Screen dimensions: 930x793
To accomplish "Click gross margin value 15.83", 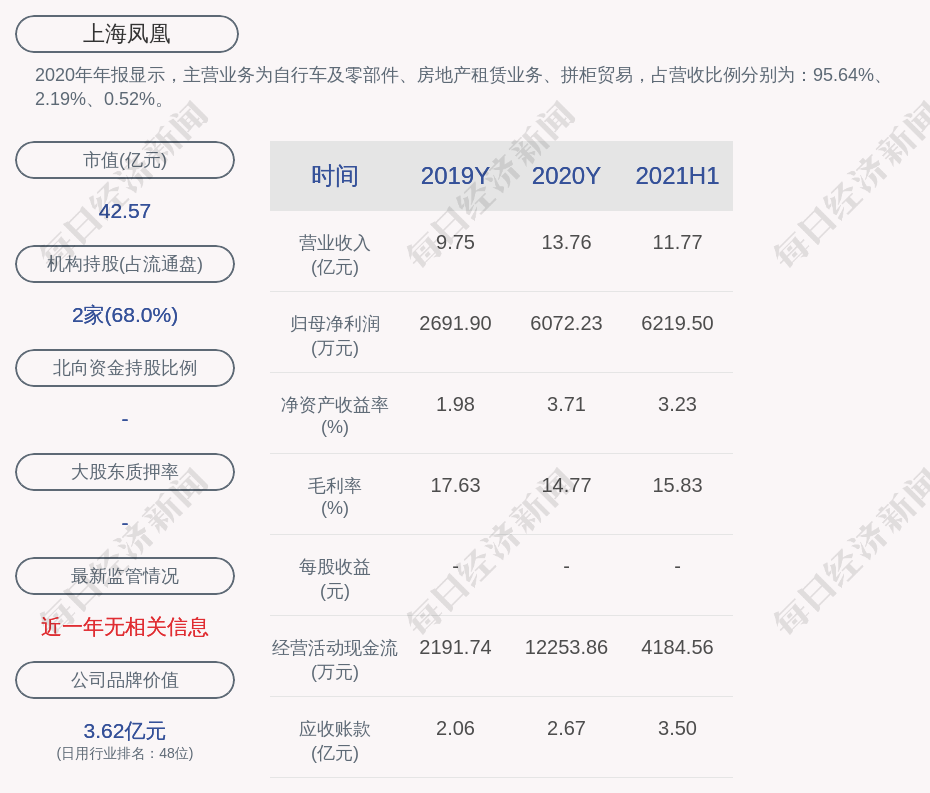I will pyautogui.click(x=677, y=485).
